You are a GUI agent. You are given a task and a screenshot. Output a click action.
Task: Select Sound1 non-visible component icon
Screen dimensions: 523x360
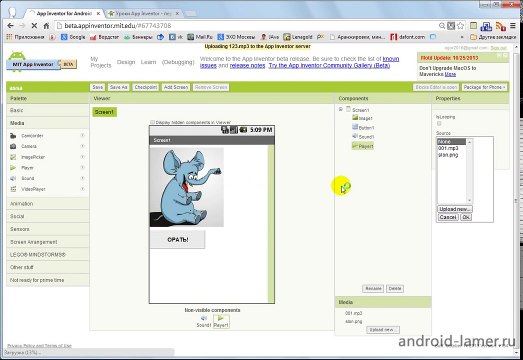[204, 318]
